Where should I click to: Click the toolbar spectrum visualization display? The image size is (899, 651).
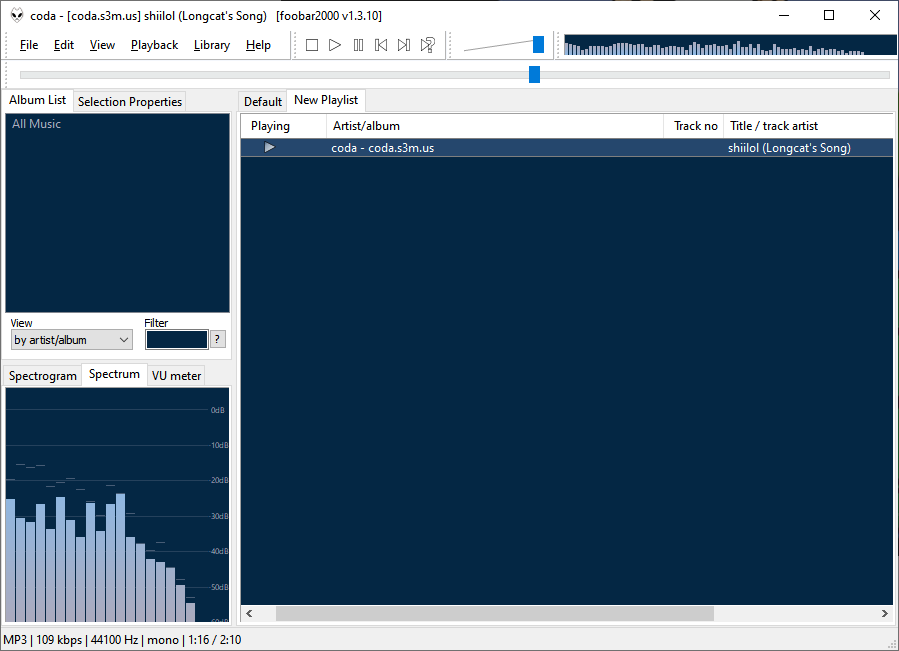[x=730, y=45]
